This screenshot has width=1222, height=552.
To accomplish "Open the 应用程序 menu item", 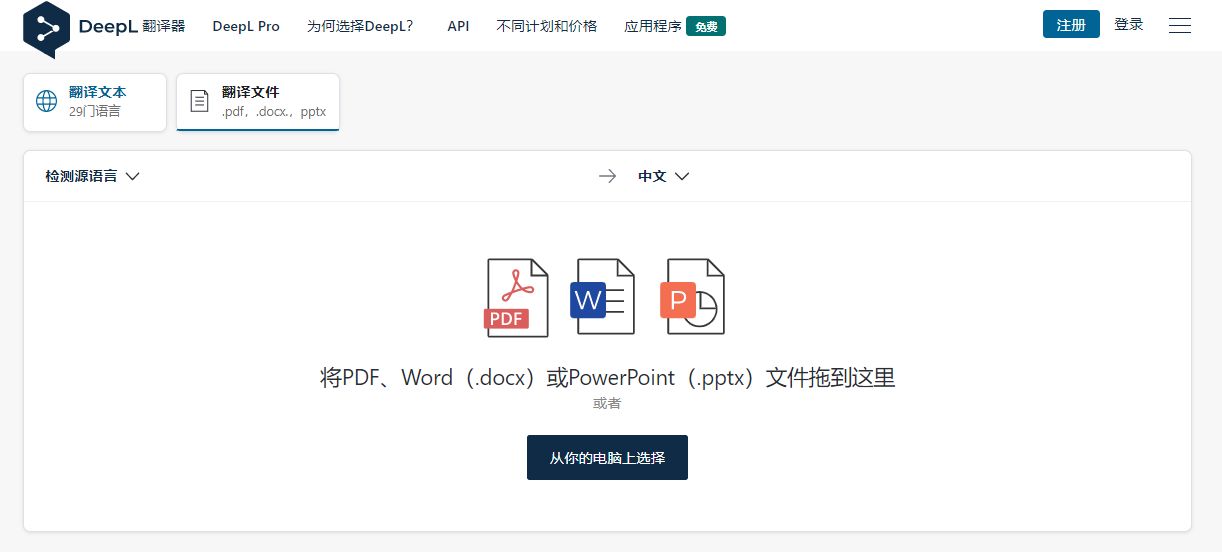I will click(x=653, y=26).
